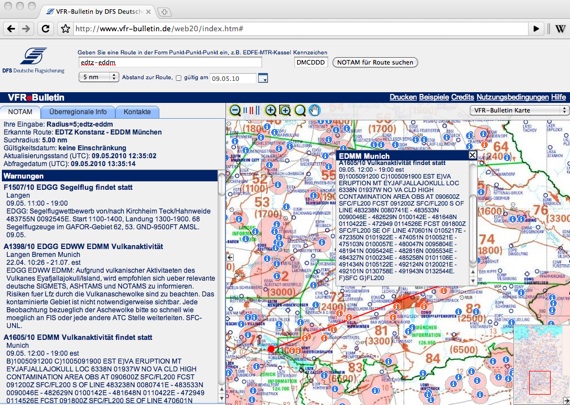
Task: Click the 'Gültigkeitsdatum: keine Einschränkung' line
Action: 65,148
